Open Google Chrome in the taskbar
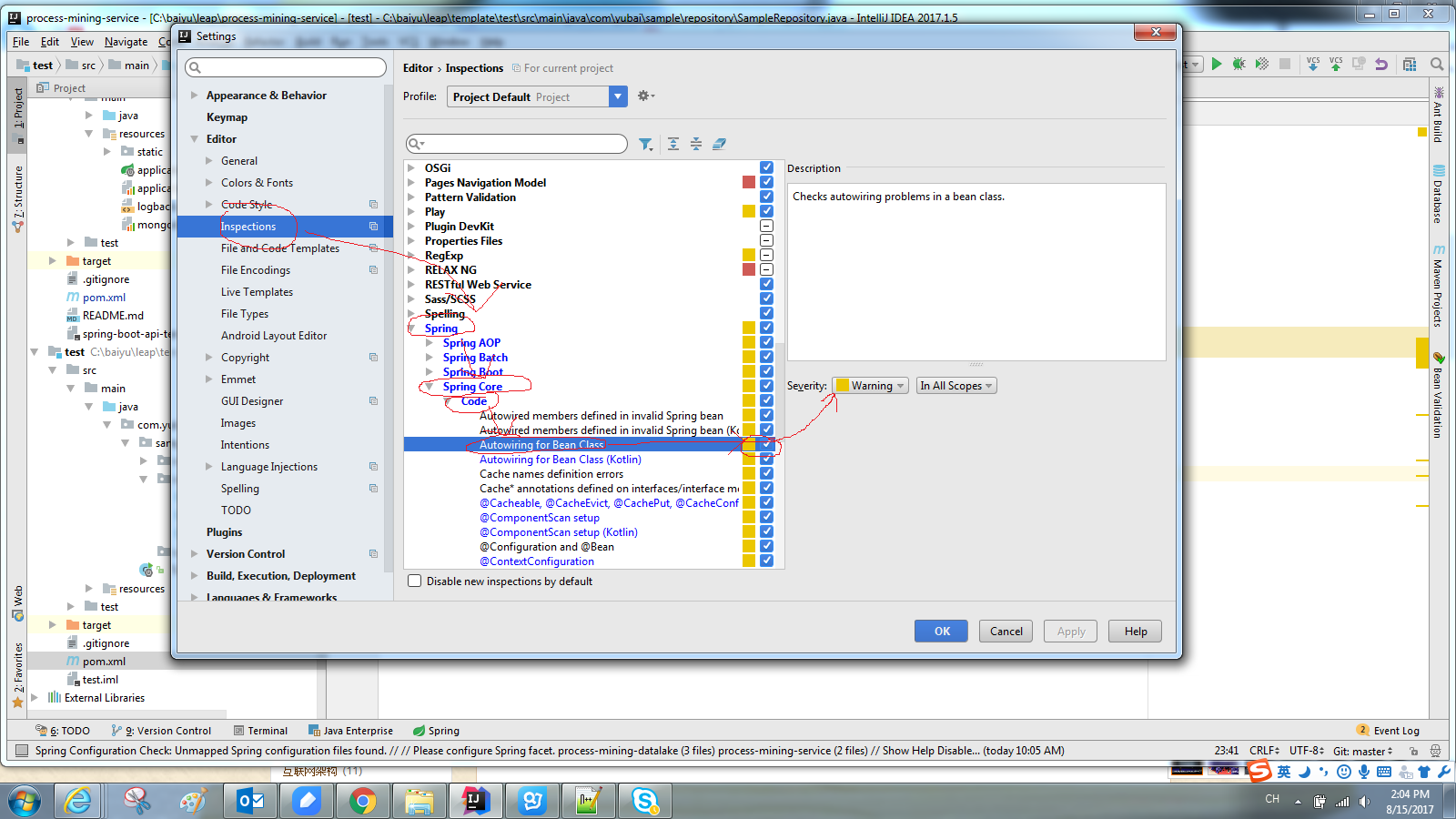 [x=362, y=801]
